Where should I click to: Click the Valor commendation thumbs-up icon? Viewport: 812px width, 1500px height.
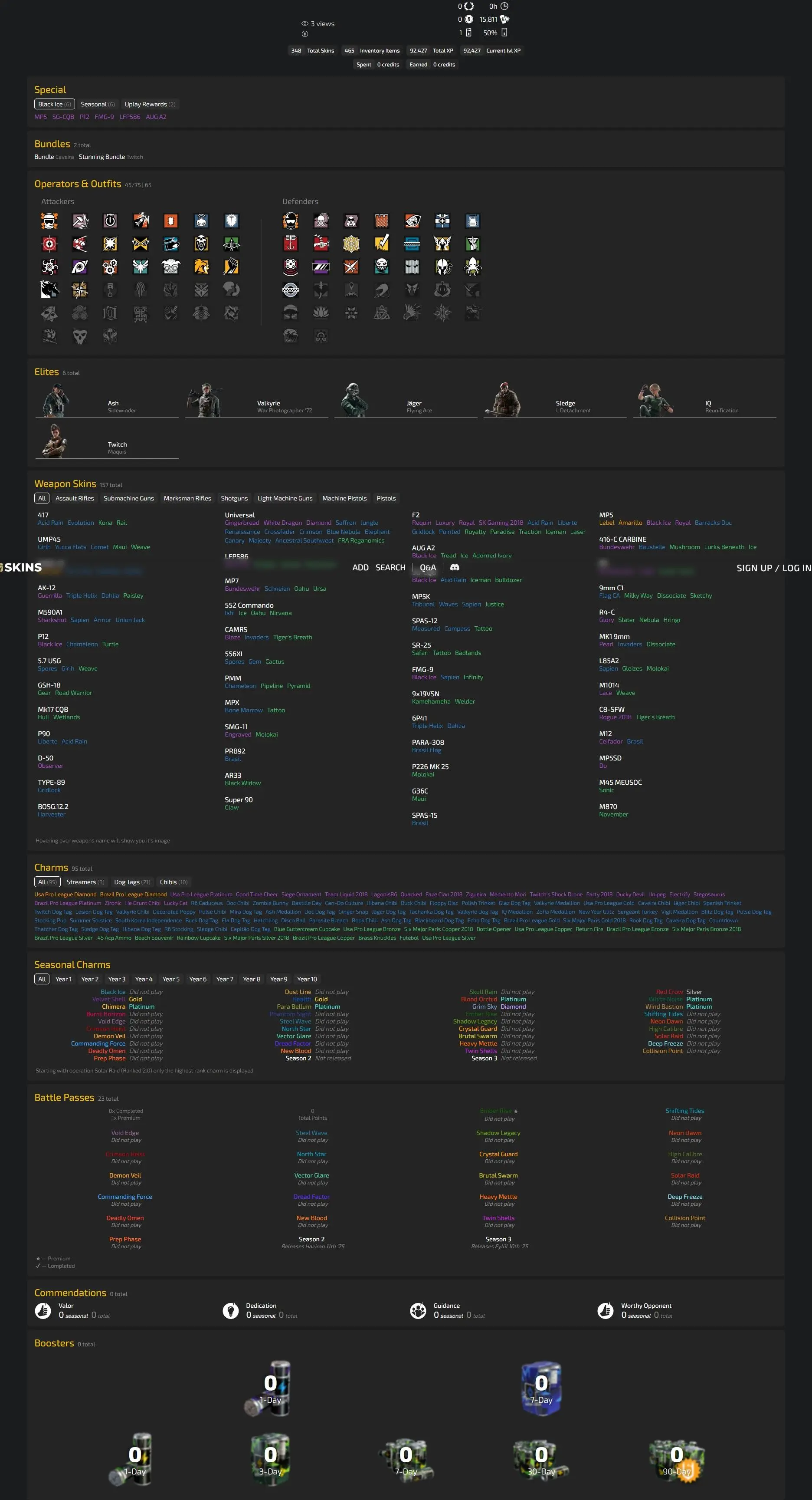point(43,1310)
